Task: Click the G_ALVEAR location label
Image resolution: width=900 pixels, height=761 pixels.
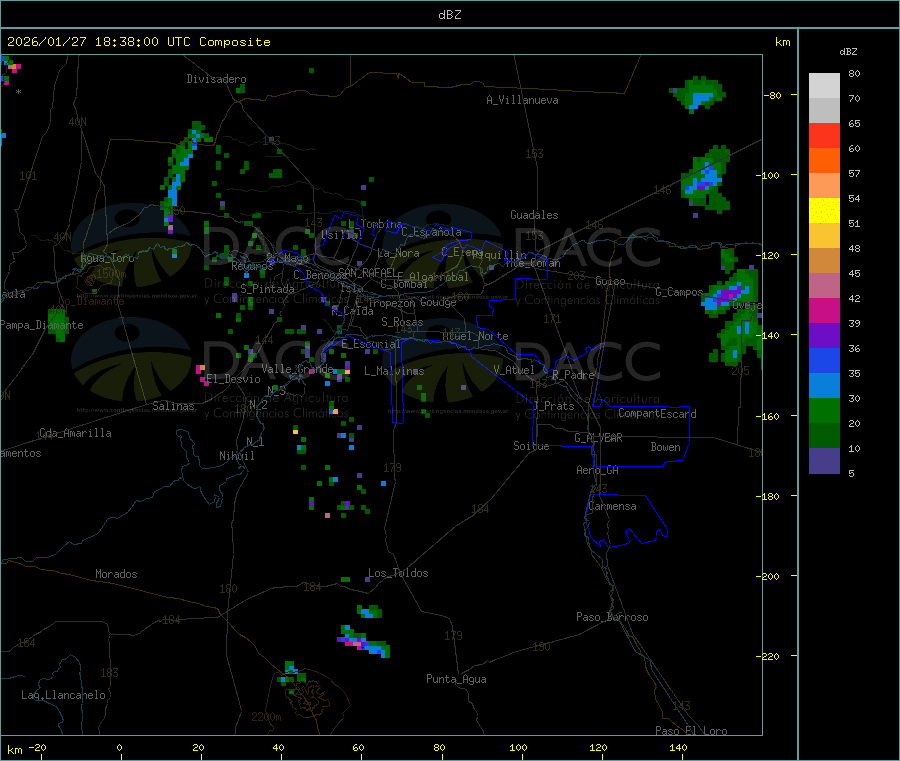Action: coord(598,438)
